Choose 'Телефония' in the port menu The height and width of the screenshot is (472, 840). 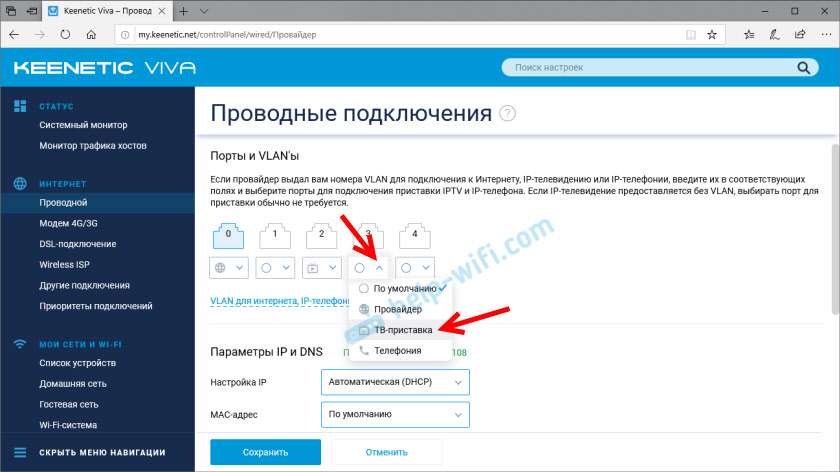click(x=400, y=351)
